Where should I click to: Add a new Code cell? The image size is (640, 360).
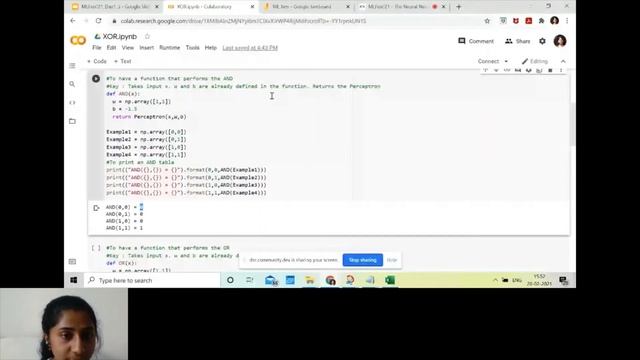pos(97,61)
